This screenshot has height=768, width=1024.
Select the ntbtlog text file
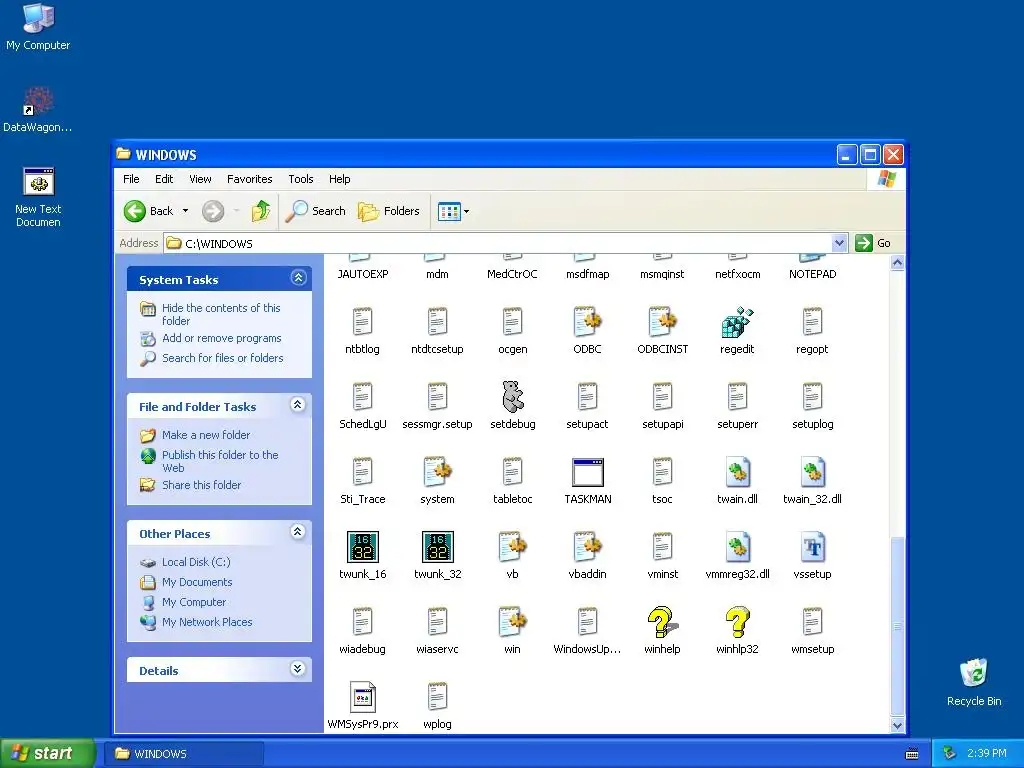[362, 323]
